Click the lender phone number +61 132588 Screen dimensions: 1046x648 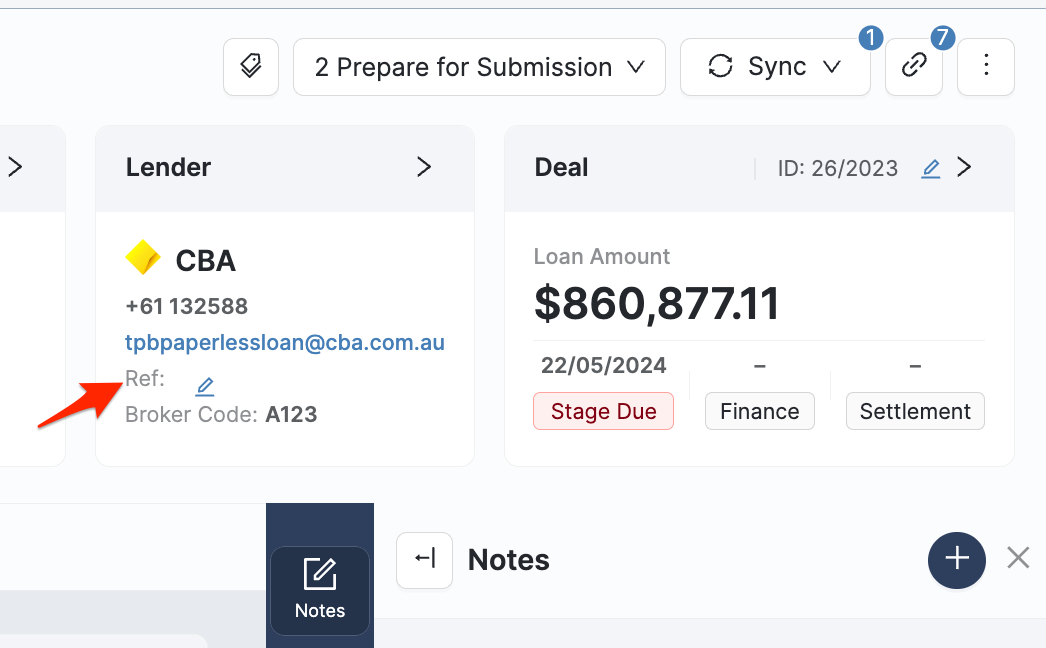(186, 306)
